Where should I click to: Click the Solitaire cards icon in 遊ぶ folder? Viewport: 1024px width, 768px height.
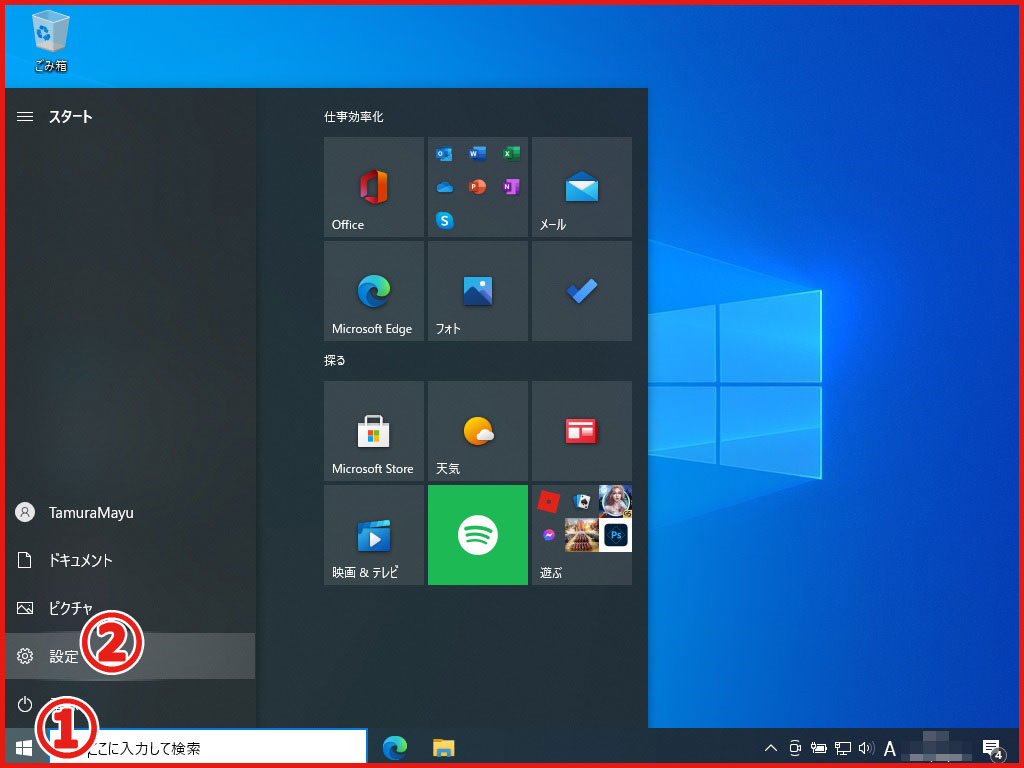tap(582, 502)
